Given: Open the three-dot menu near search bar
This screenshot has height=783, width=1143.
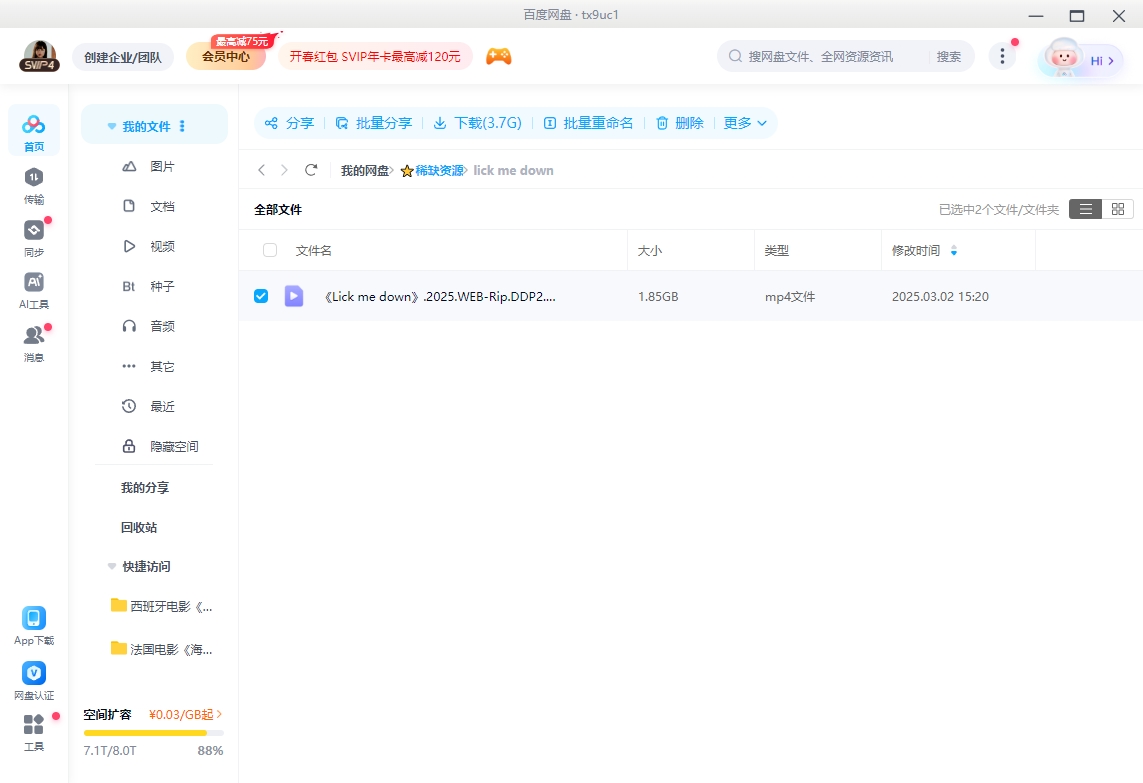Looking at the screenshot, I should [1002, 57].
